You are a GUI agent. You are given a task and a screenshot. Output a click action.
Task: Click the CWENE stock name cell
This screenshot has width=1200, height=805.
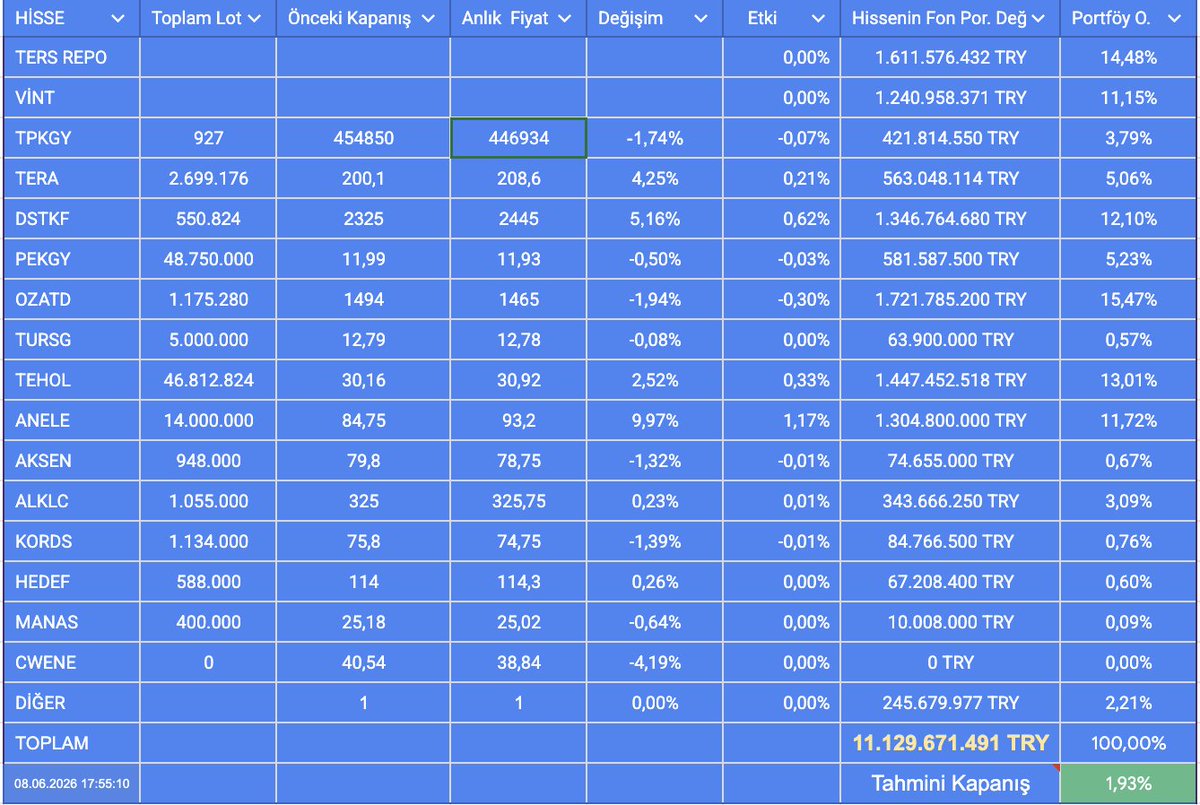[x=70, y=663]
